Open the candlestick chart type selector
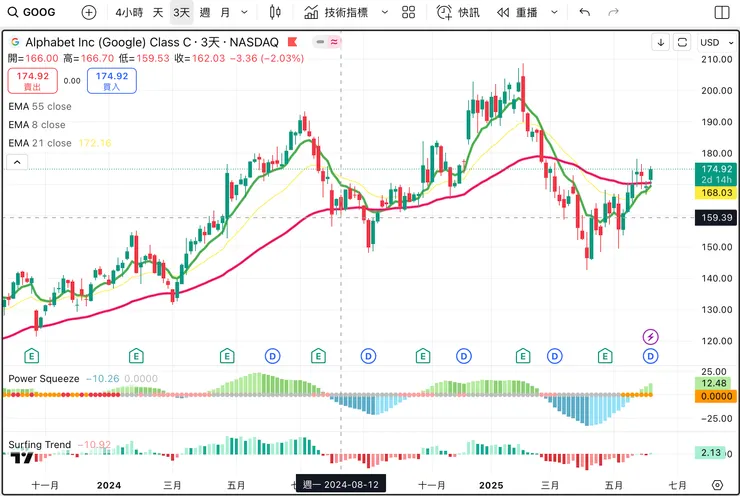Image resolution: width=740 pixels, height=496 pixels. pyautogui.click(x=275, y=12)
